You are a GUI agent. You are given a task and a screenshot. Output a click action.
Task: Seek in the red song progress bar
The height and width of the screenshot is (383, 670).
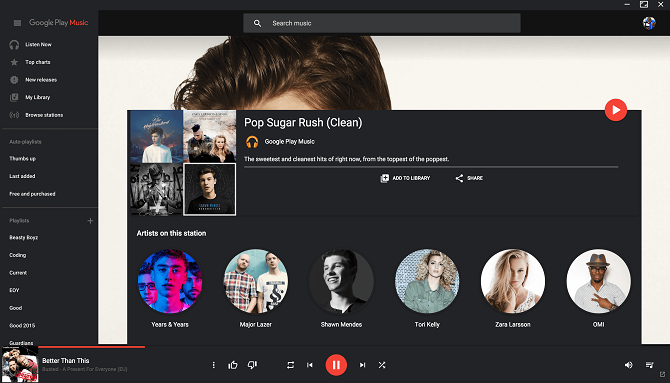coord(92,347)
